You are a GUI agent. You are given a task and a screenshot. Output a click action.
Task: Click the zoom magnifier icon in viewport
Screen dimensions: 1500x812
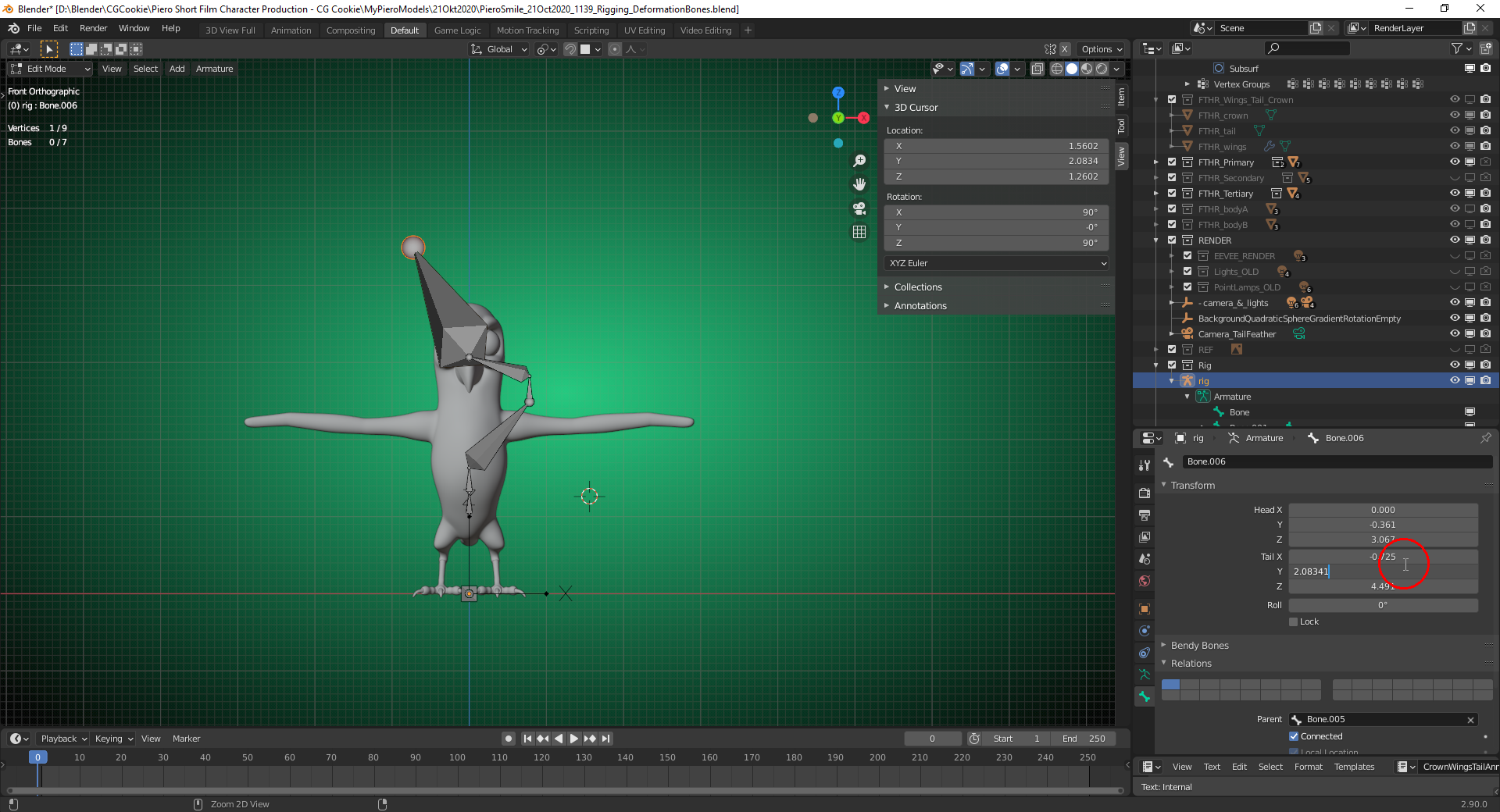859,161
